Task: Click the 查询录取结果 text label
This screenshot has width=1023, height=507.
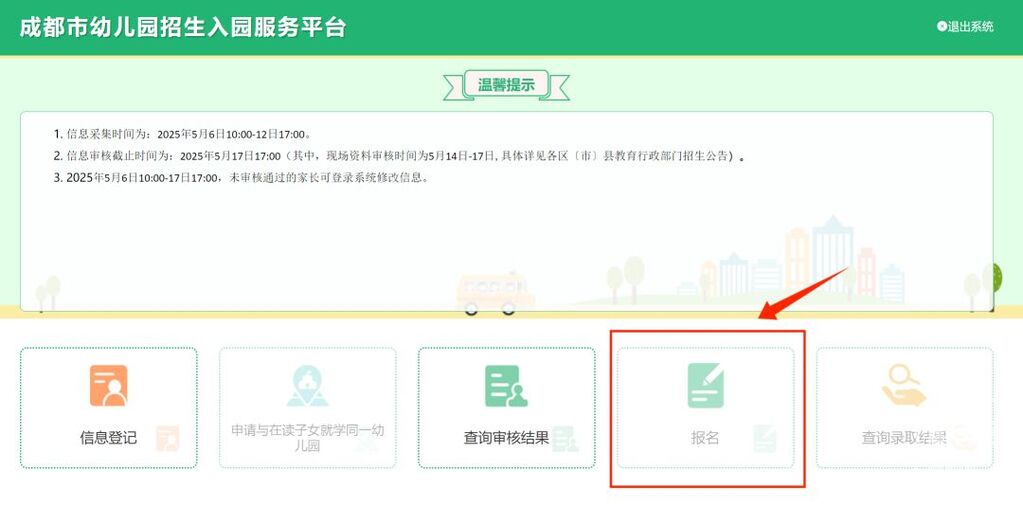Action: (904, 437)
